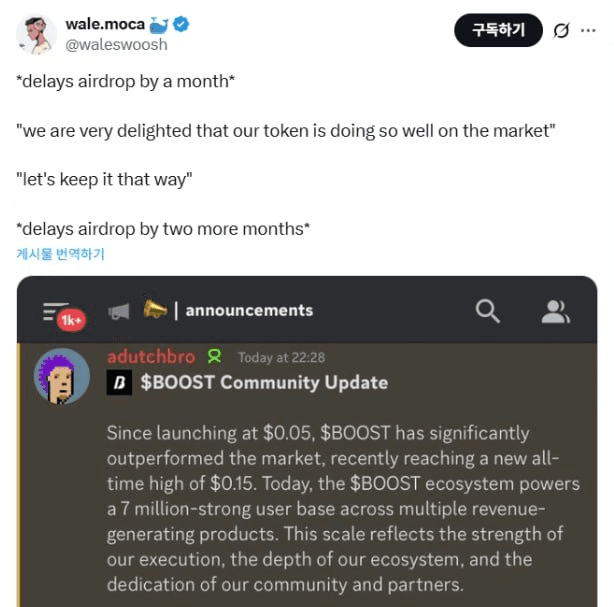
Task: Click the megaphone announcement channel icon
Action: tap(119, 311)
